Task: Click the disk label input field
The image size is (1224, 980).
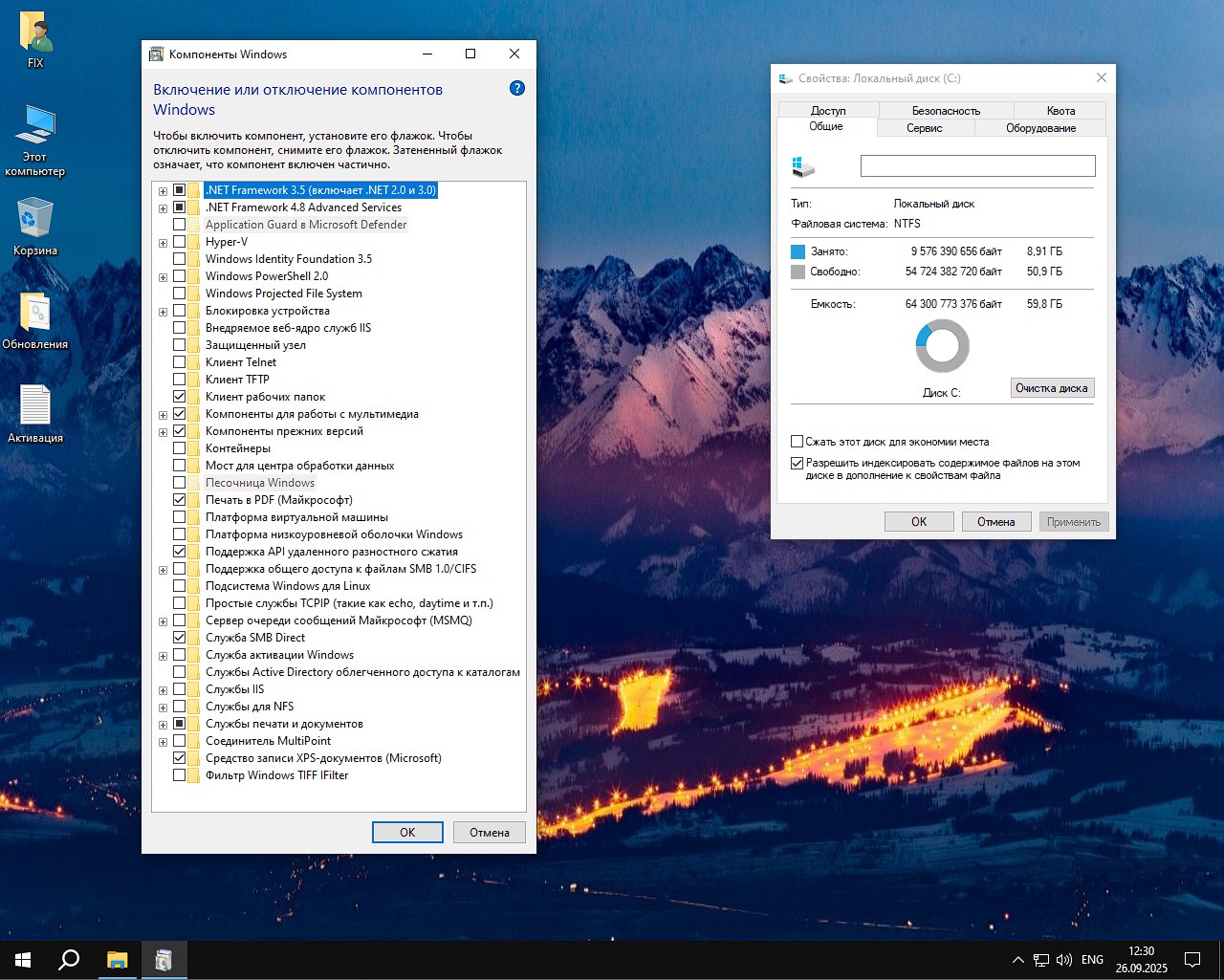Action: click(x=977, y=166)
